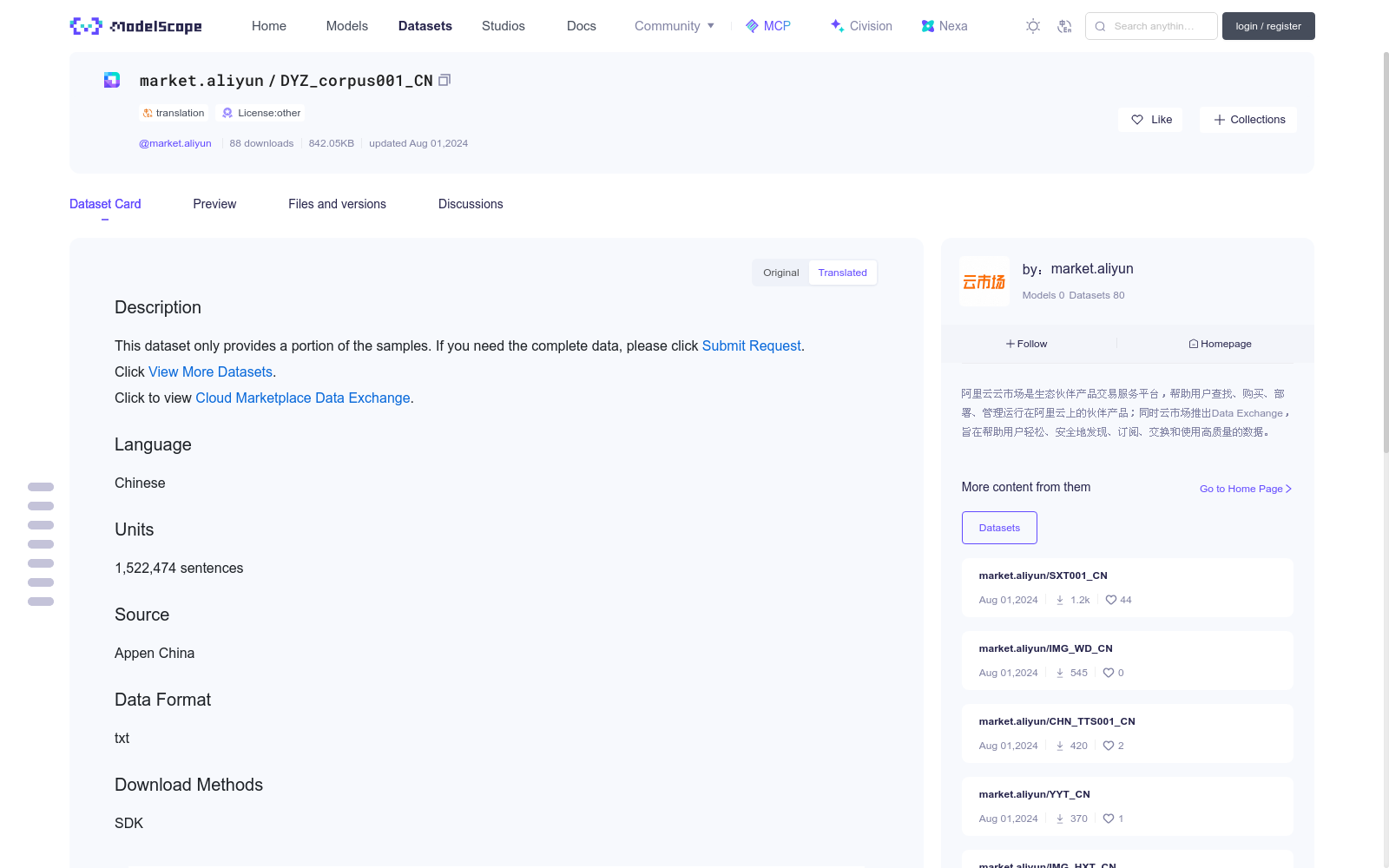Click the house icon beside Homepage
Image resolution: width=1389 pixels, height=868 pixels.
(x=1194, y=344)
